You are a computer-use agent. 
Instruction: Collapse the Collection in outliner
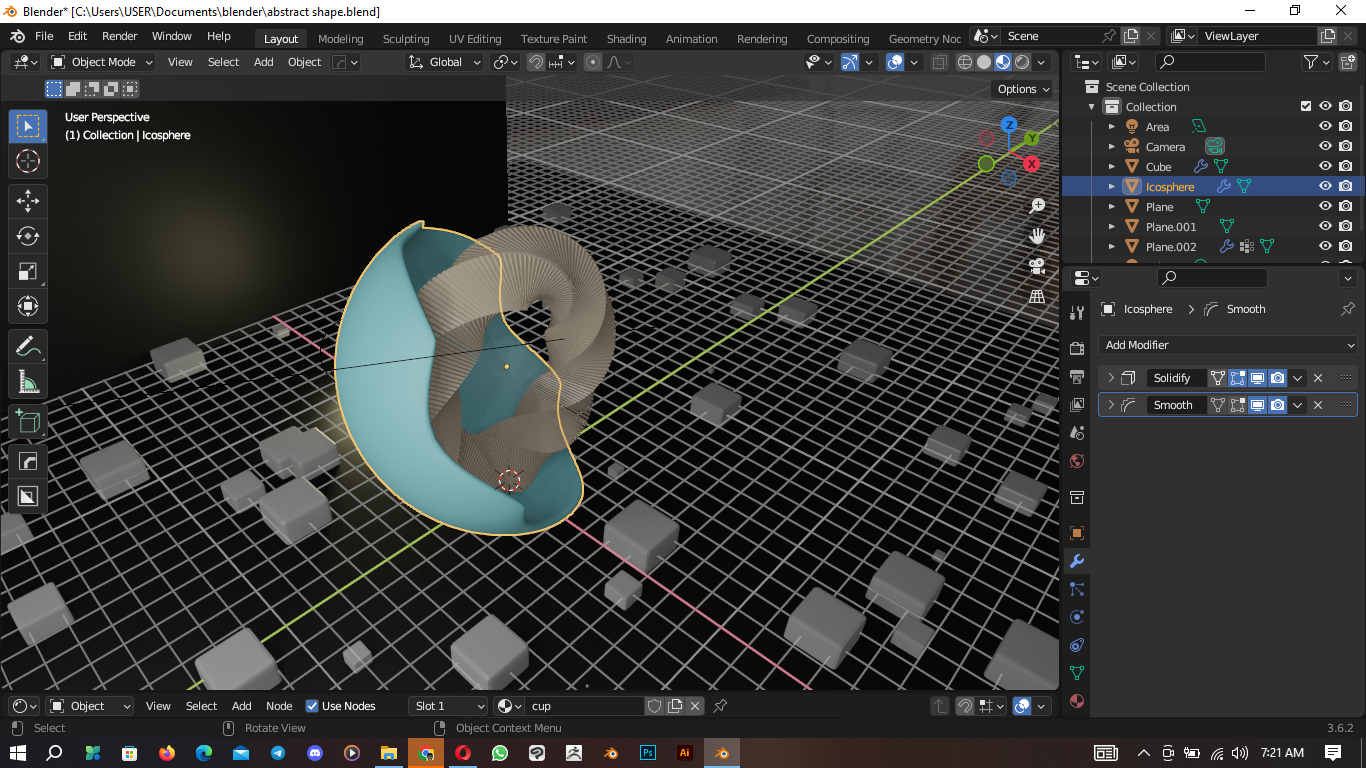point(1092,106)
